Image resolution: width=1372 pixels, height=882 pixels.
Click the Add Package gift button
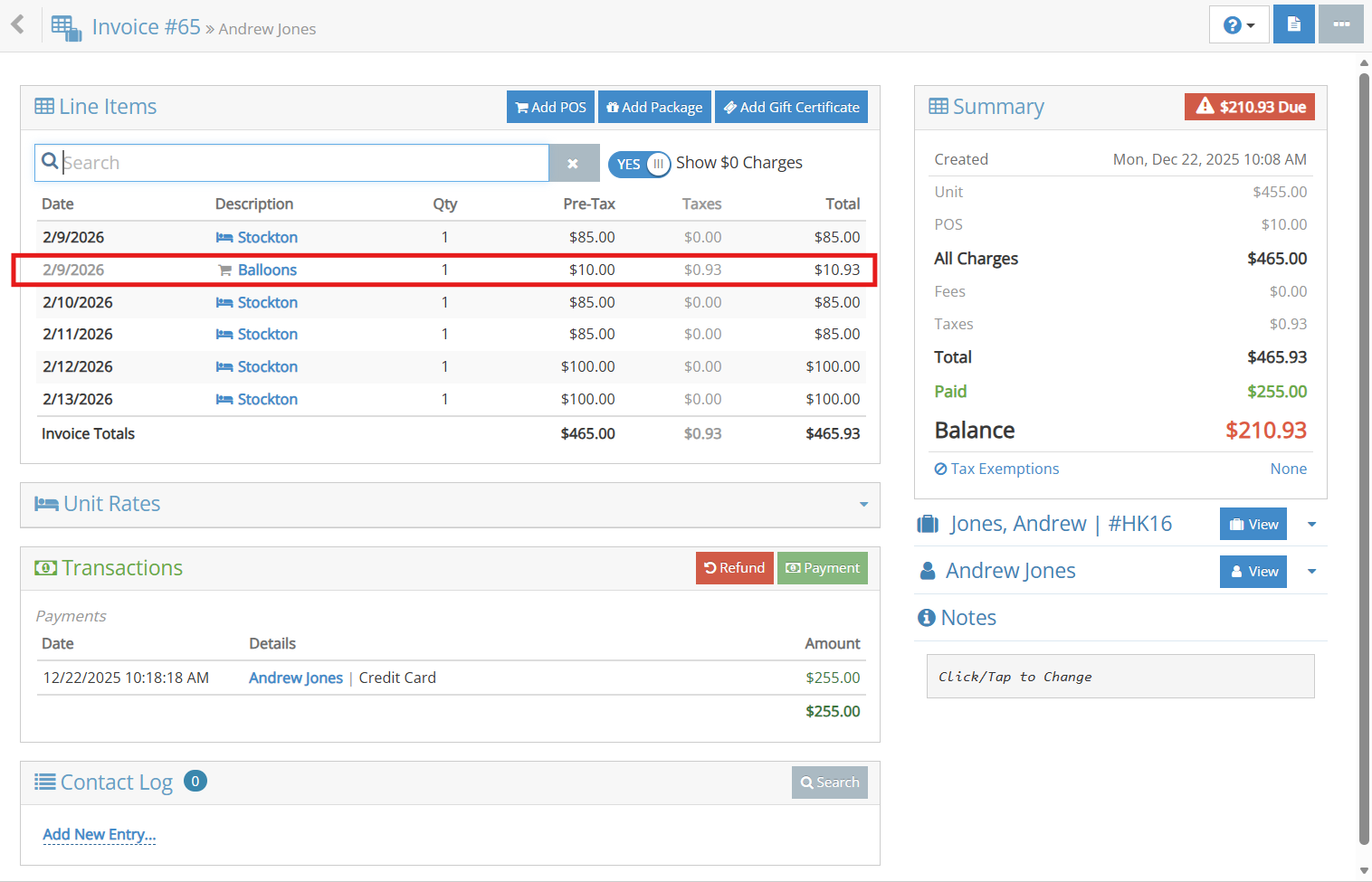point(654,107)
